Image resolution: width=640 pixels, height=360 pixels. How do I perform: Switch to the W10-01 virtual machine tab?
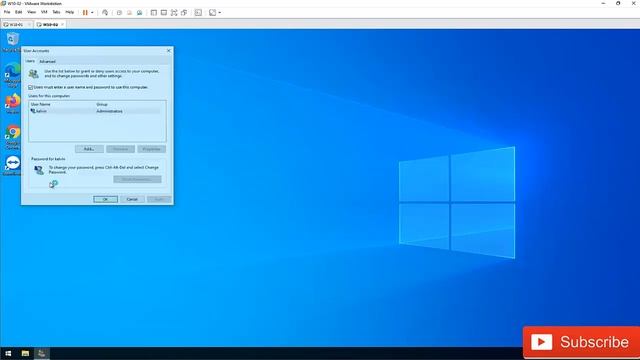coord(16,24)
